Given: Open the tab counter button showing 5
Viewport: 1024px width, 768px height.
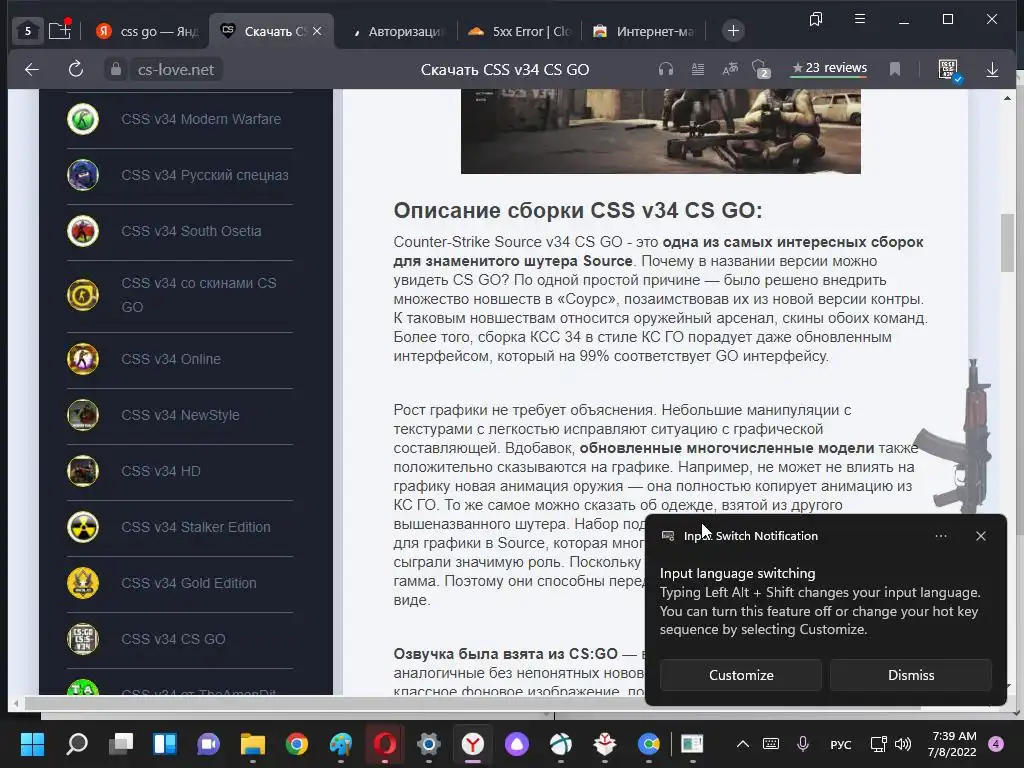Looking at the screenshot, I should tap(27, 31).
